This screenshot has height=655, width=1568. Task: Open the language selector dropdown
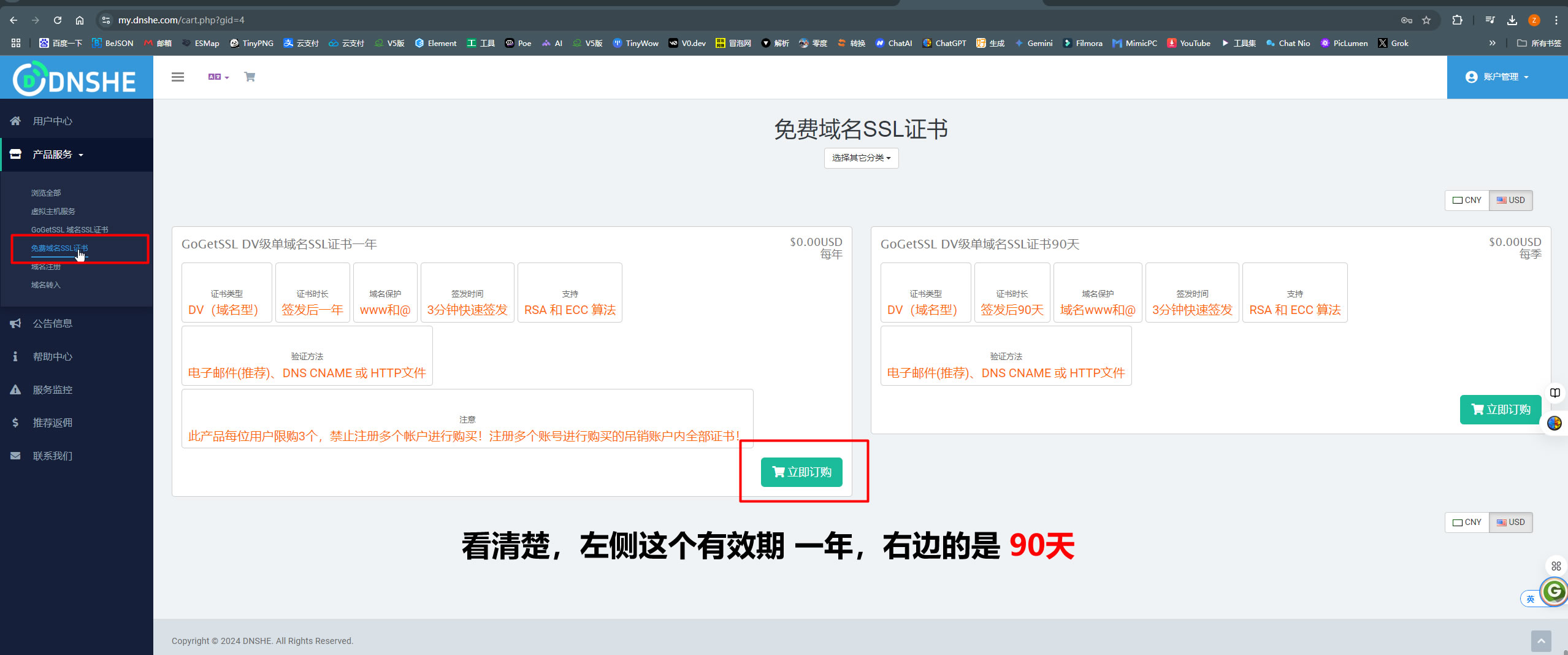click(x=218, y=77)
